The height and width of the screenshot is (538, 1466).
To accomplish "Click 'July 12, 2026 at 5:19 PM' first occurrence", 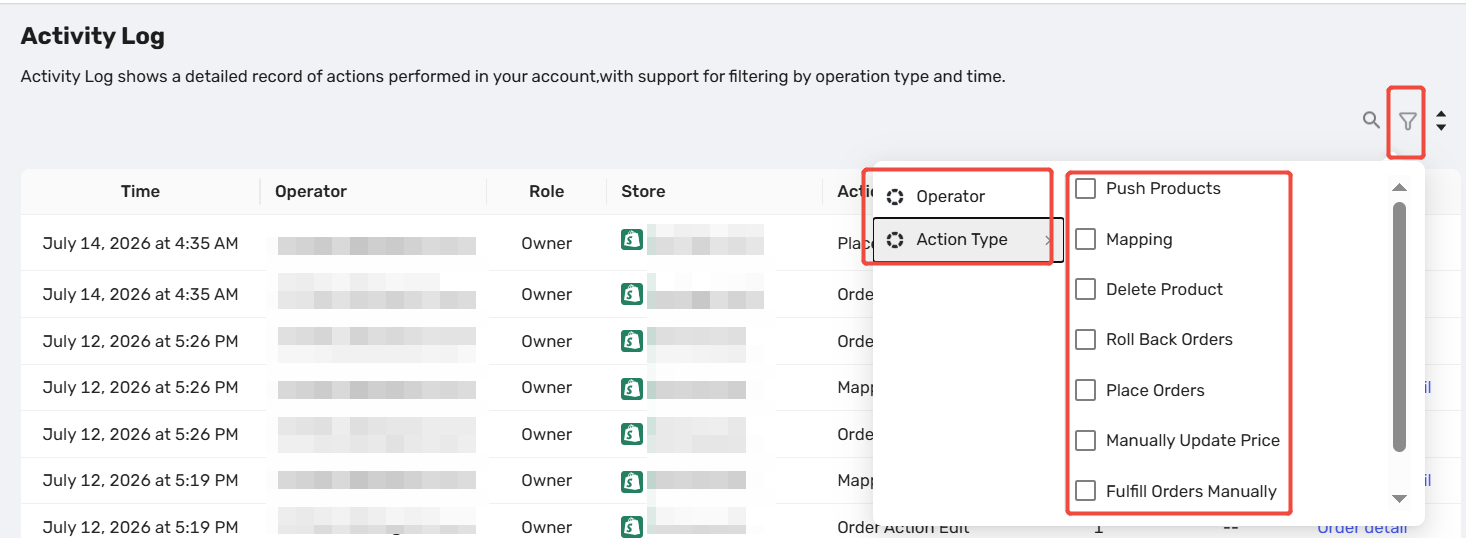I will (x=140, y=481).
